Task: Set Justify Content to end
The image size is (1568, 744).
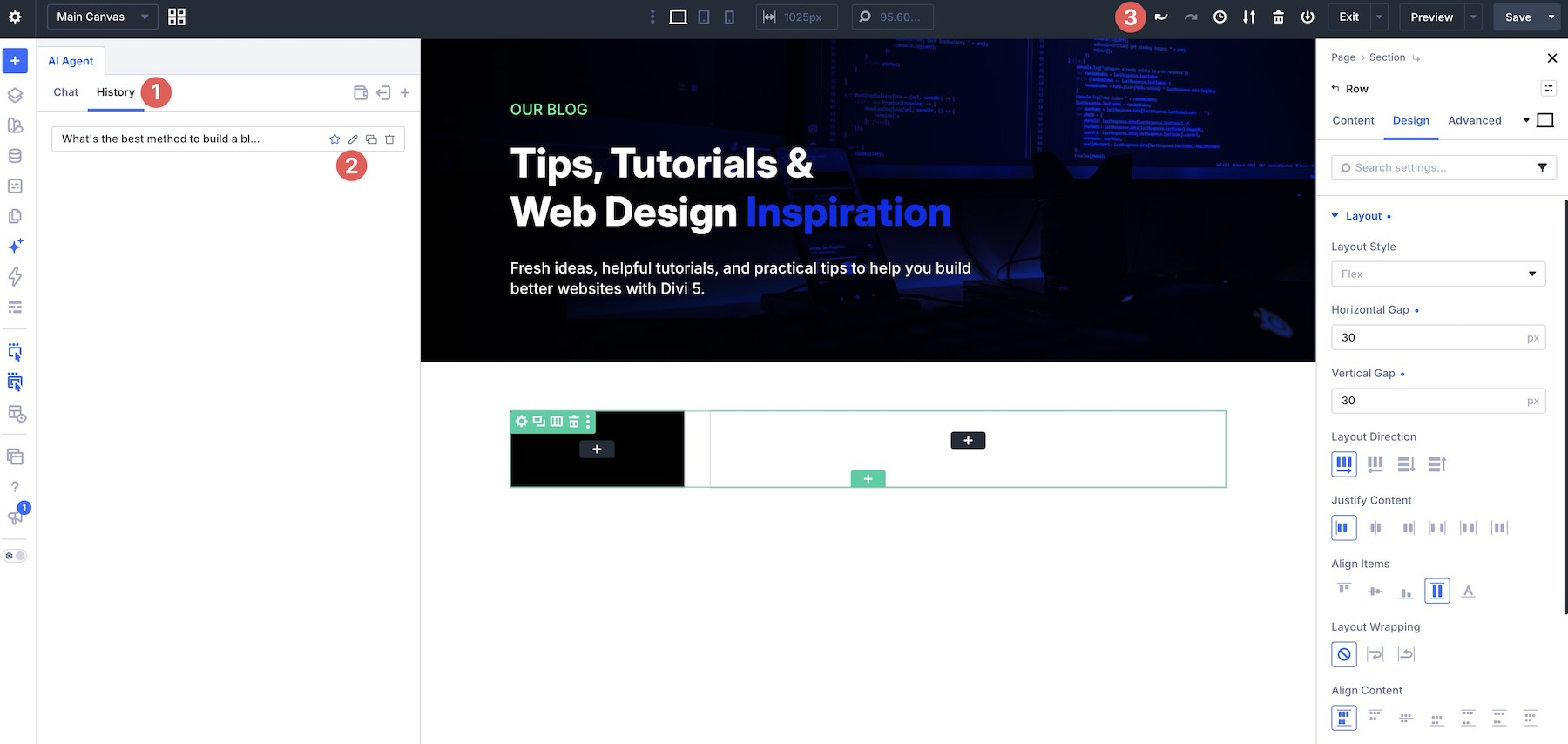Action: coord(1408,528)
